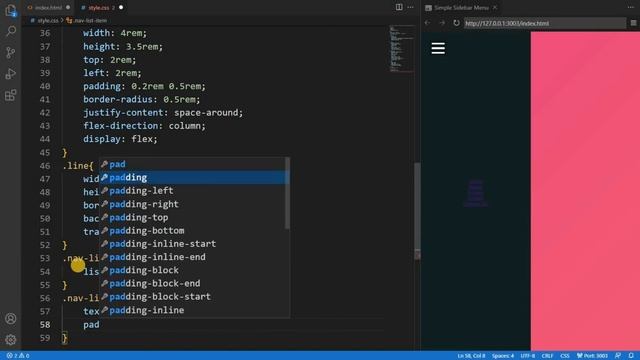Viewport: 640px width, 360px height.
Task: Click Spaces: 4 indentation setting
Action: (x=502, y=356)
